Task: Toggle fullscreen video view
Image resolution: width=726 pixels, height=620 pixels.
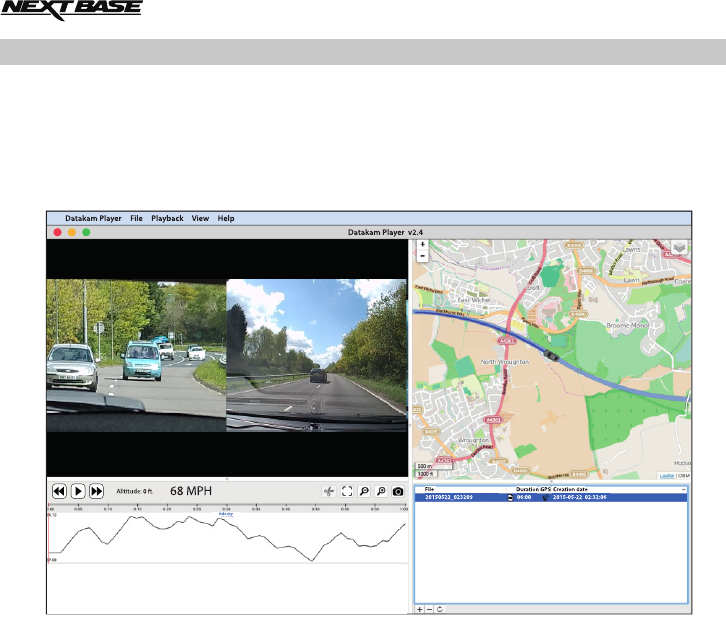Action: tap(347, 492)
